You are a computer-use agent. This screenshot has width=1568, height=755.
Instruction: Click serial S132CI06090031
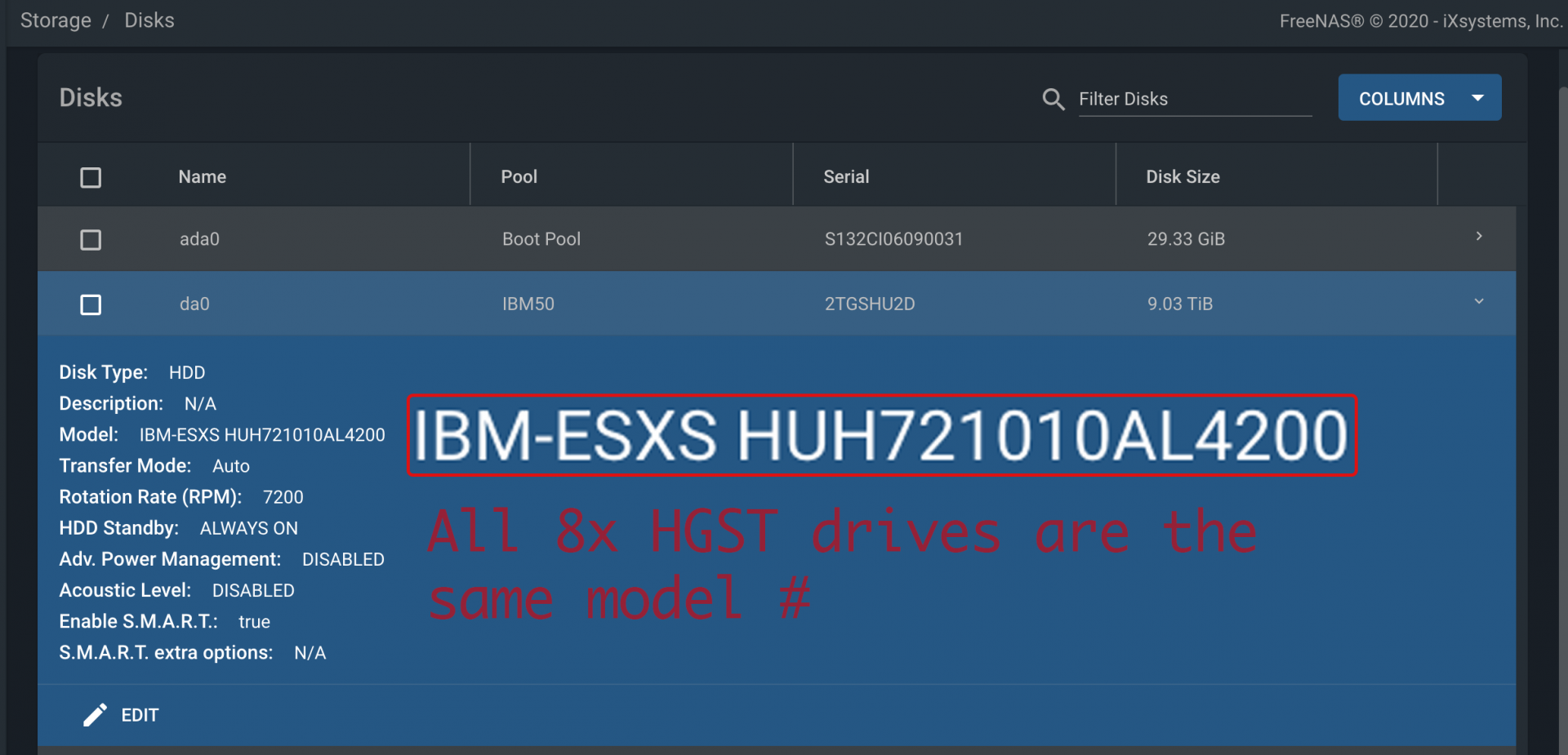click(893, 239)
